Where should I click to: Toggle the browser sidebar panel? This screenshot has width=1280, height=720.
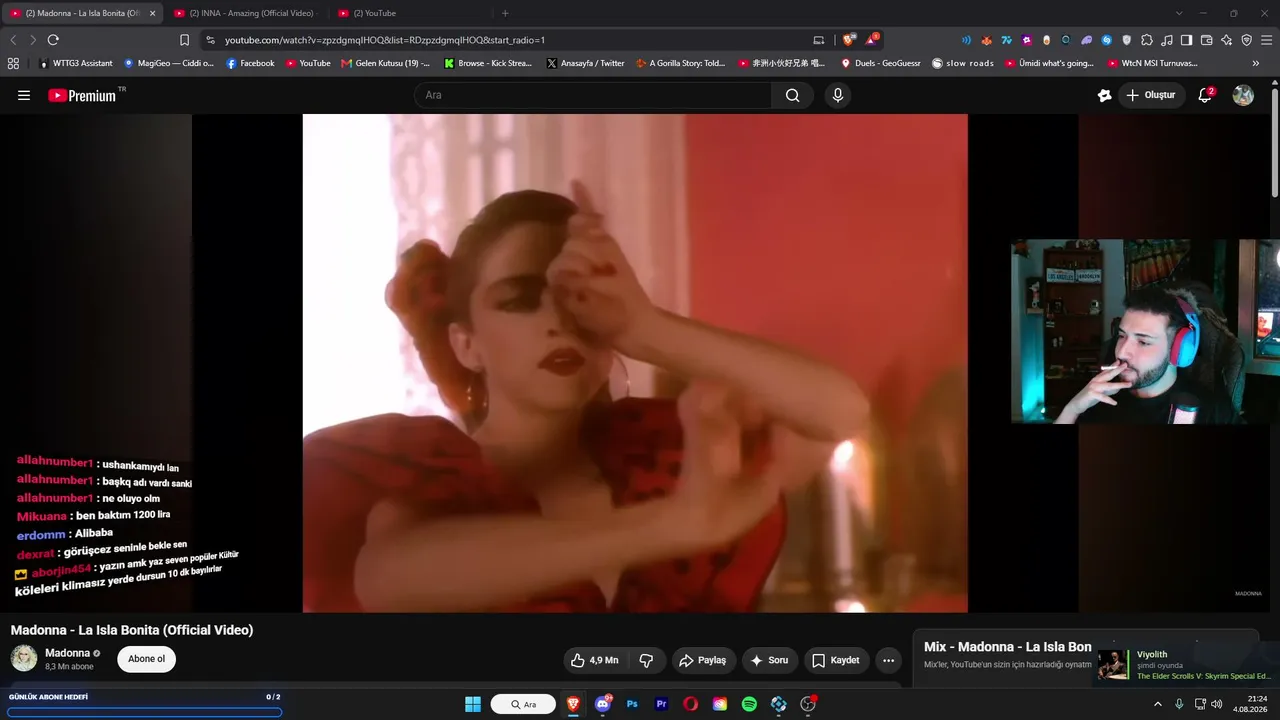pos(1186,40)
